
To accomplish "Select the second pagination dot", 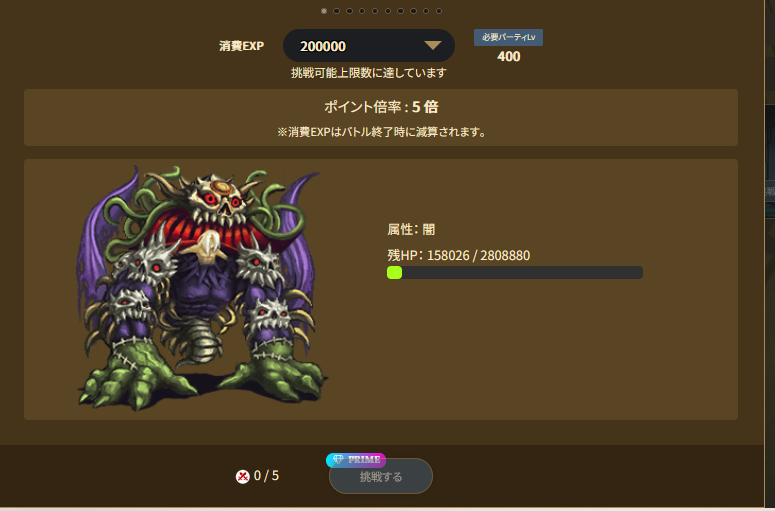I will (x=337, y=11).
